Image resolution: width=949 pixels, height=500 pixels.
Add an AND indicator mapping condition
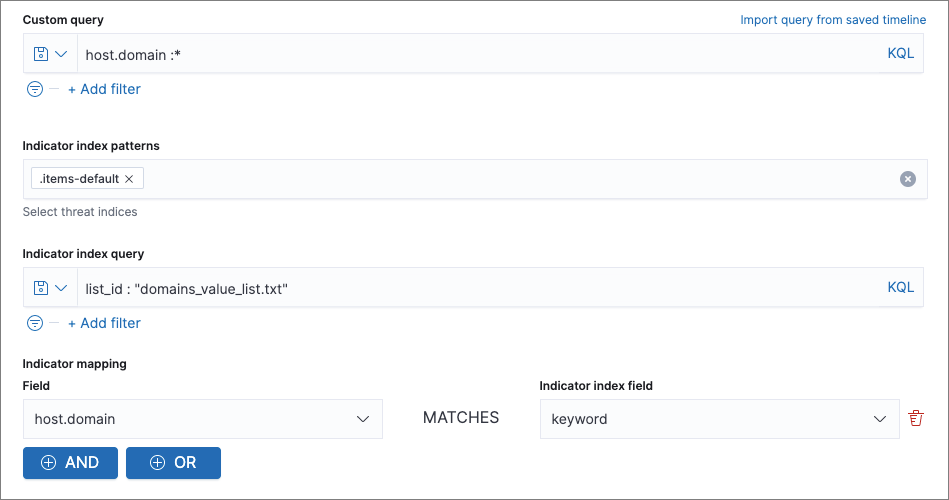(x=71, y=463)
